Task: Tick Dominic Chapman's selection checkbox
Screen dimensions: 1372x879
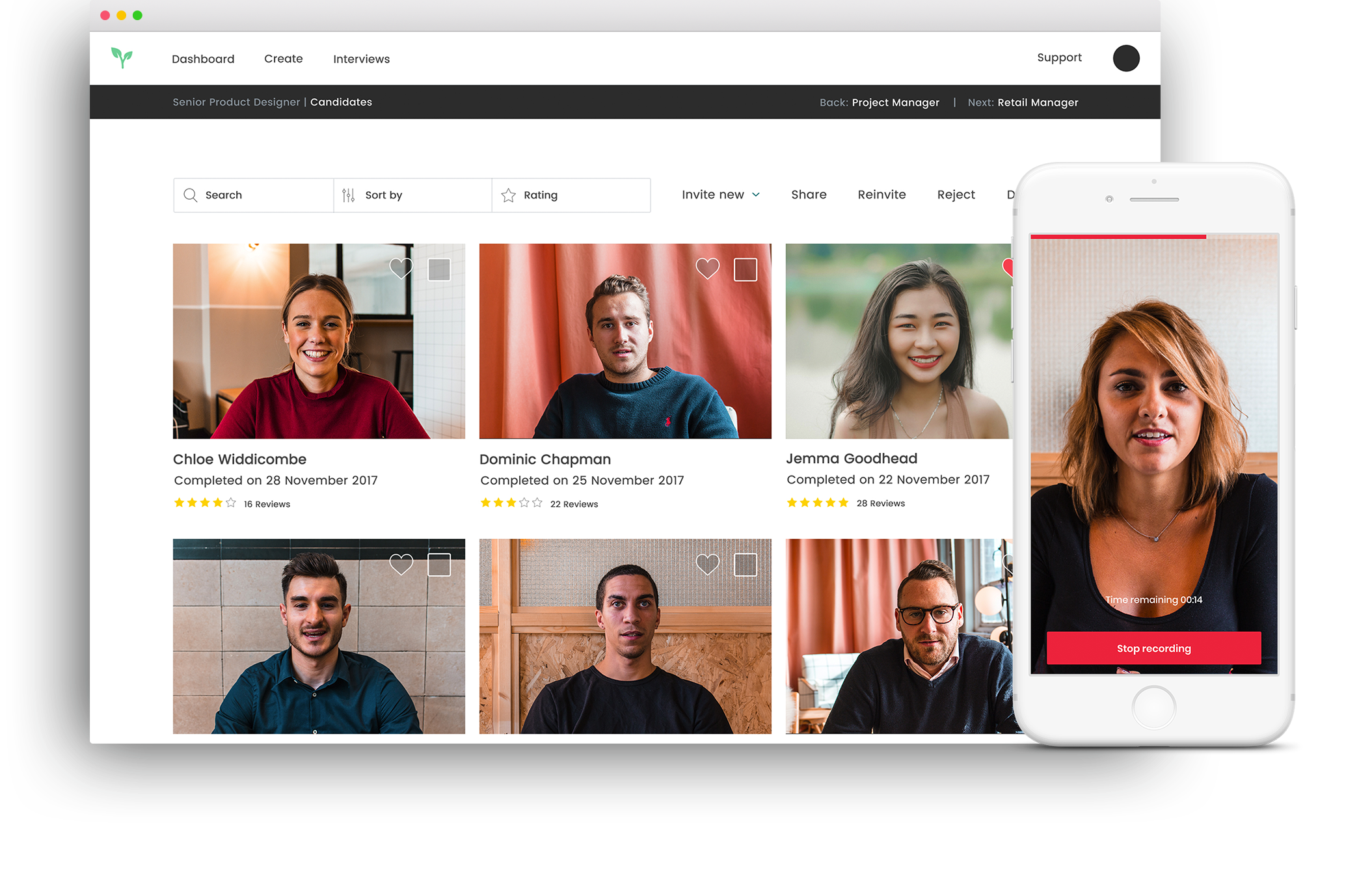Action: pos(746,269)
